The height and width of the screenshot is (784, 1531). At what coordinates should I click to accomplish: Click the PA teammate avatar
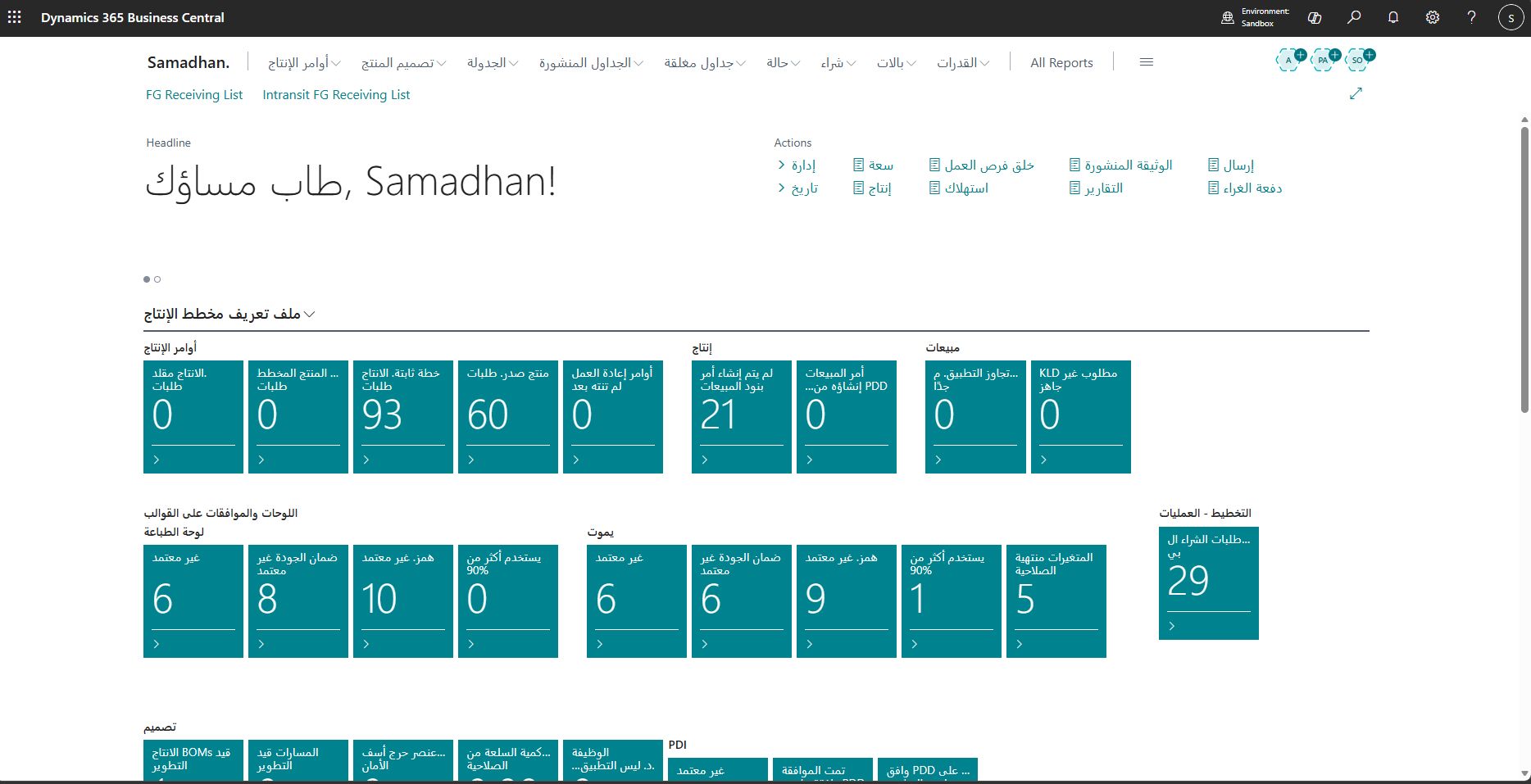1323,60
